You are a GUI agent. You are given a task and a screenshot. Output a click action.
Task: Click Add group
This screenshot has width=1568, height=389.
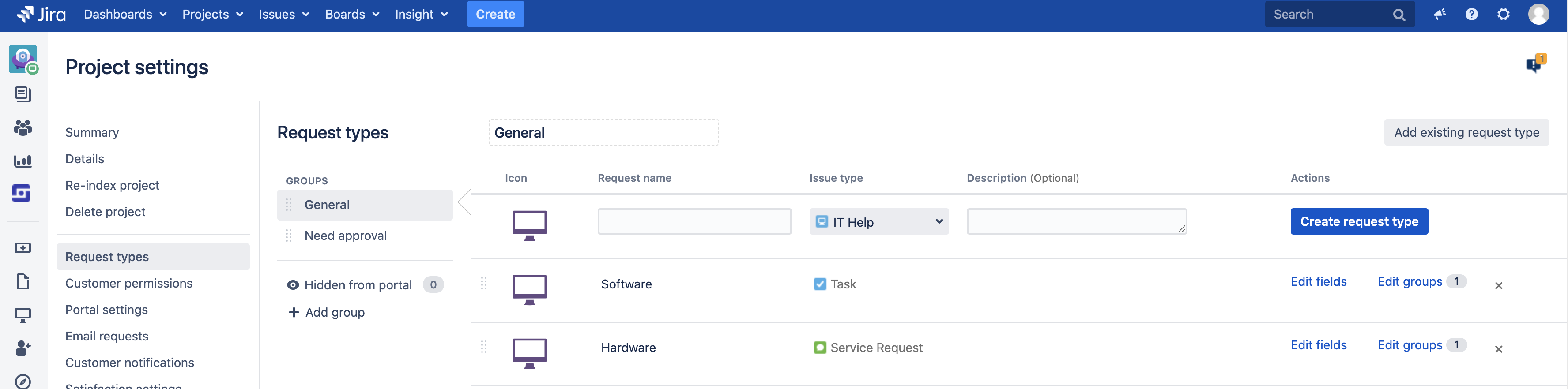(326, 312)
